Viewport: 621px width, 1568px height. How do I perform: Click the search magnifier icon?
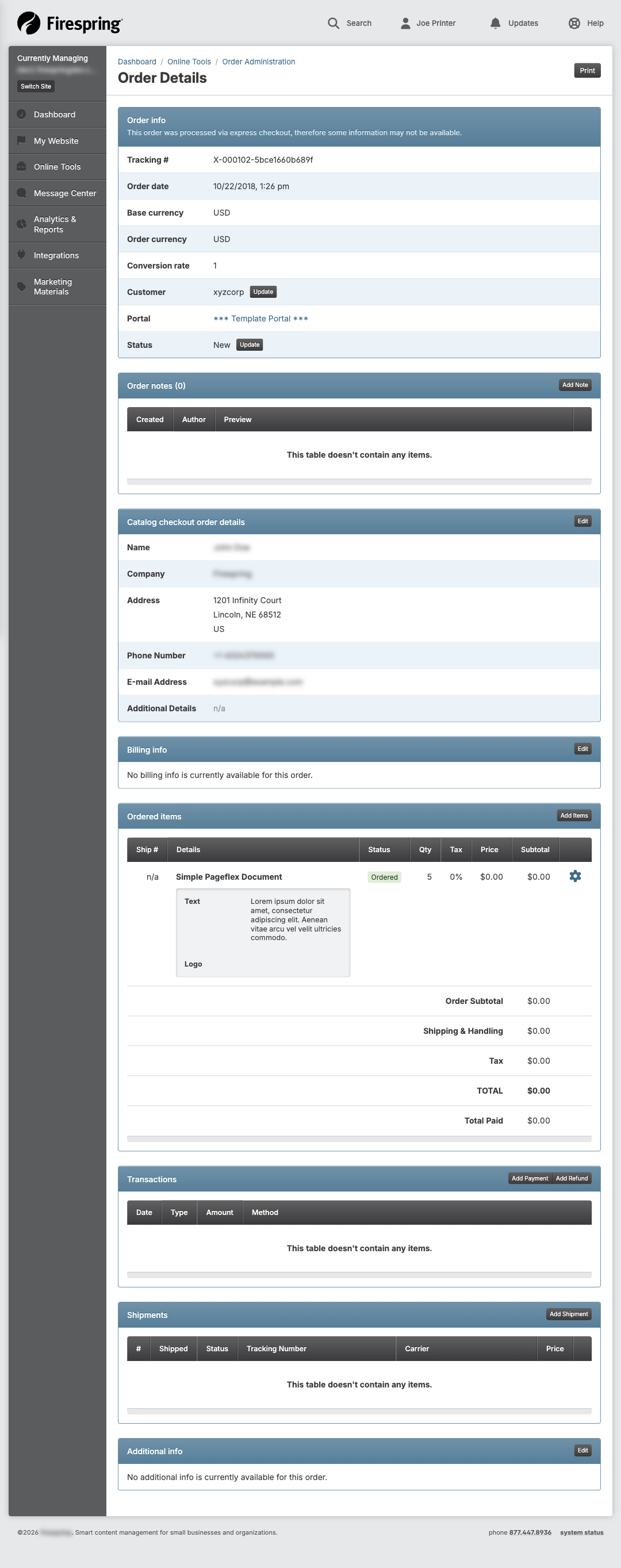click(333, 23)
